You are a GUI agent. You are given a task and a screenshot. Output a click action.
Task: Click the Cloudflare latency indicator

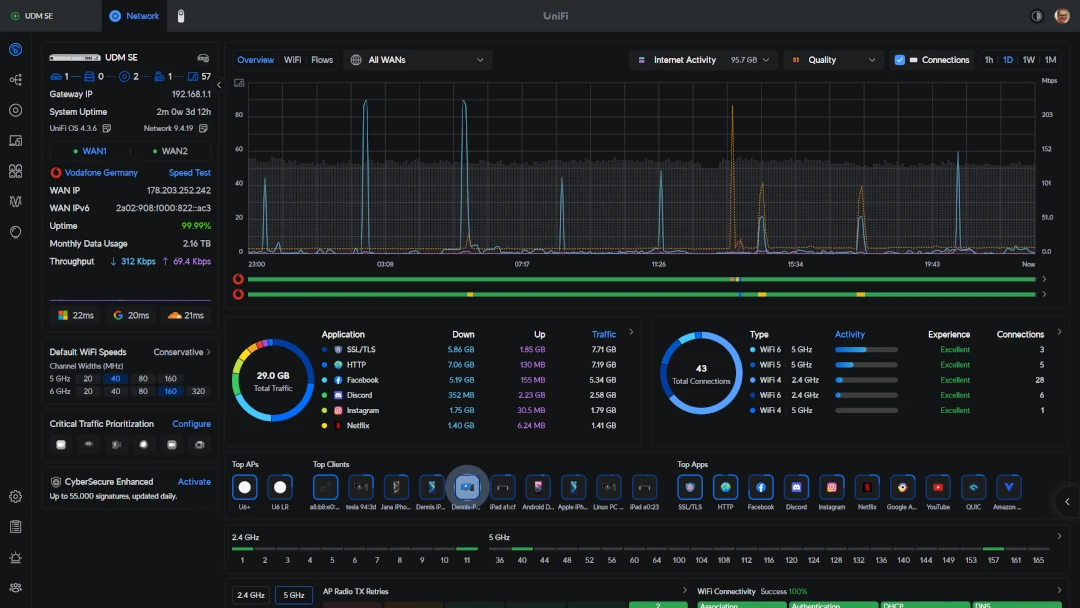coord(185,315)
